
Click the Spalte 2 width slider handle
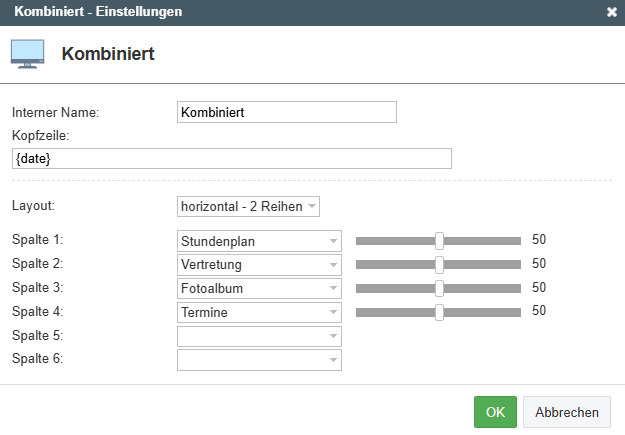(x=439, y=265)
